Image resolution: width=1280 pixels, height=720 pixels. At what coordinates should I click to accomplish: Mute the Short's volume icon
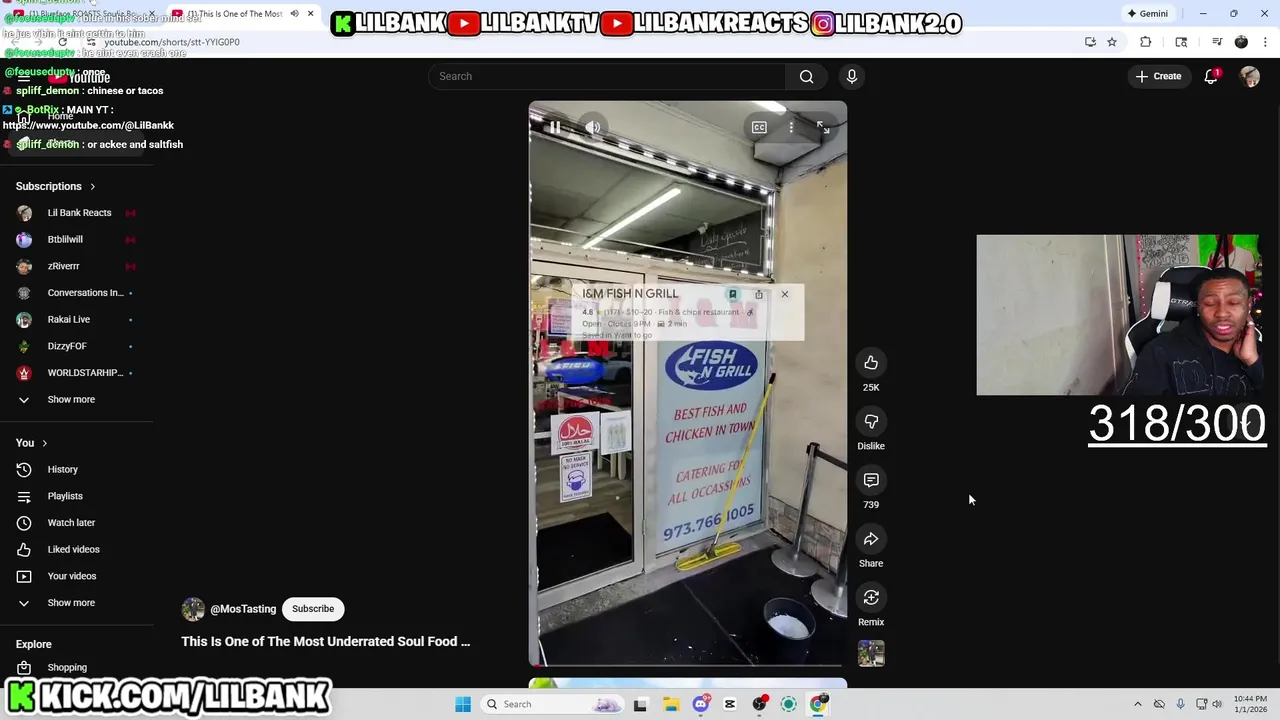[593, 127]
